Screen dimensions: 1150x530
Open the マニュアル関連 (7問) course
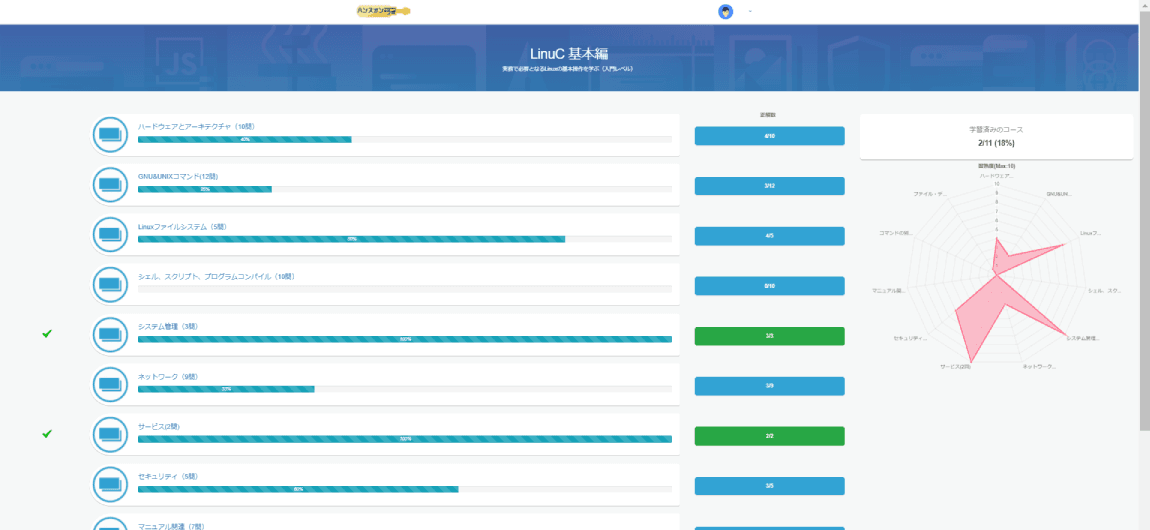coord(171,526)
